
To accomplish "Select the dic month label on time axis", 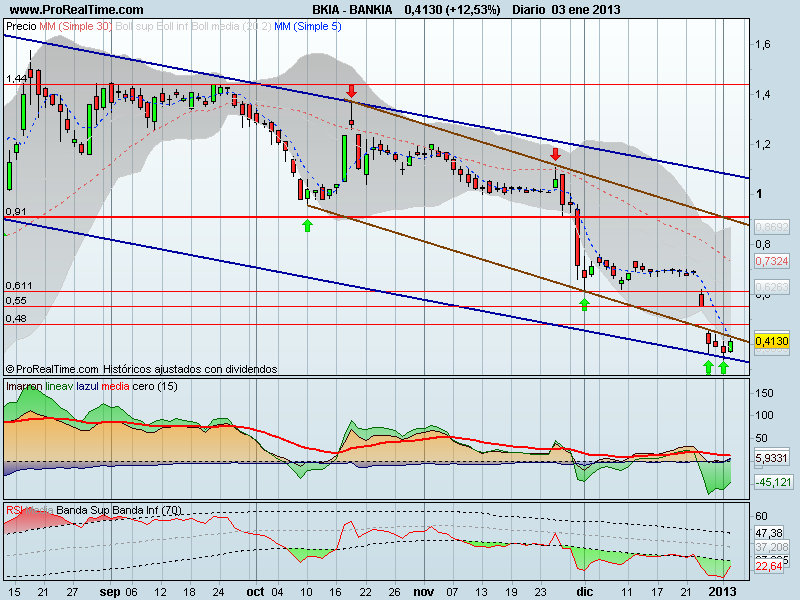I will 585,592.
